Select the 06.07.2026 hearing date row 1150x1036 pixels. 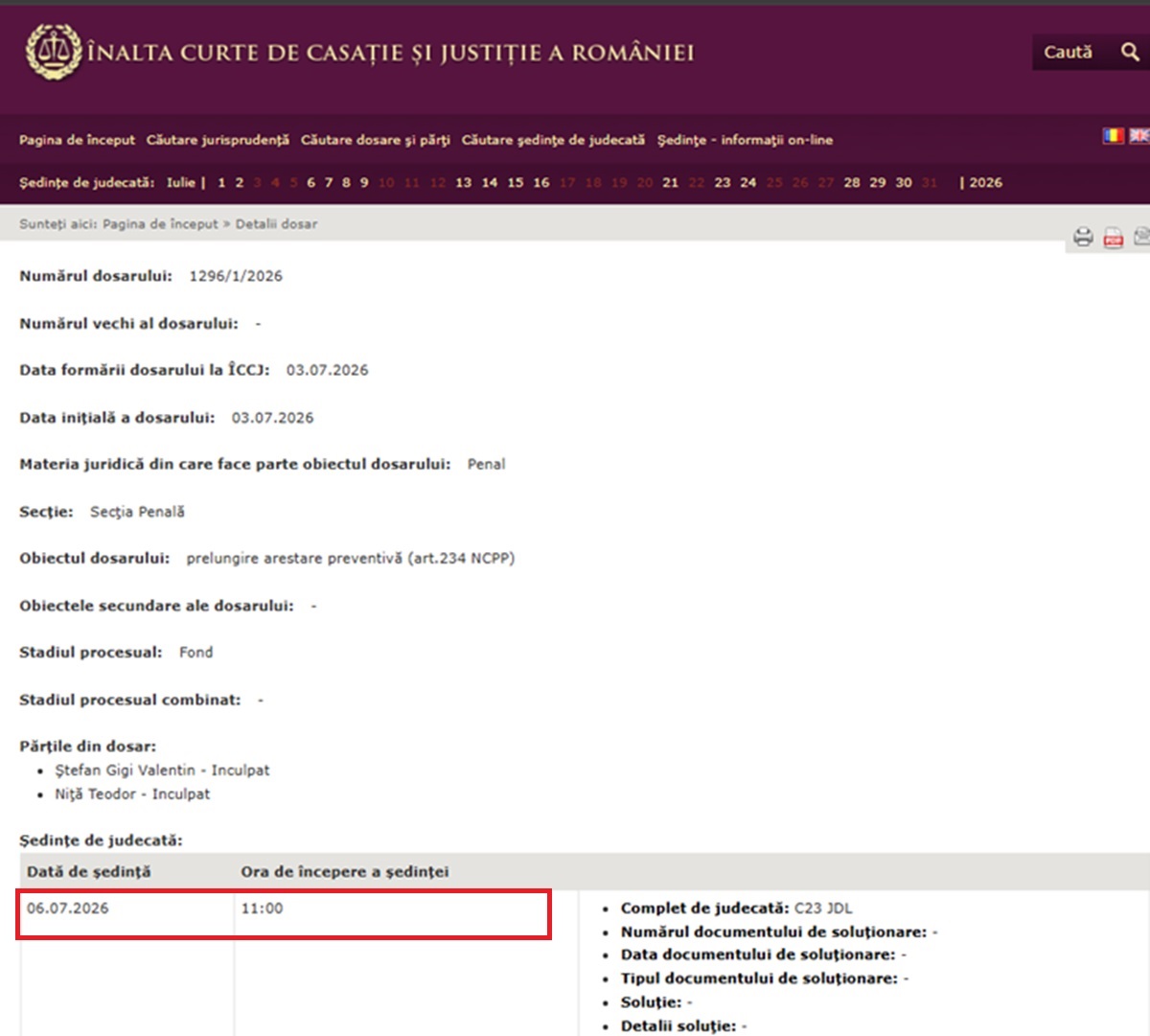tap(284, 914)
